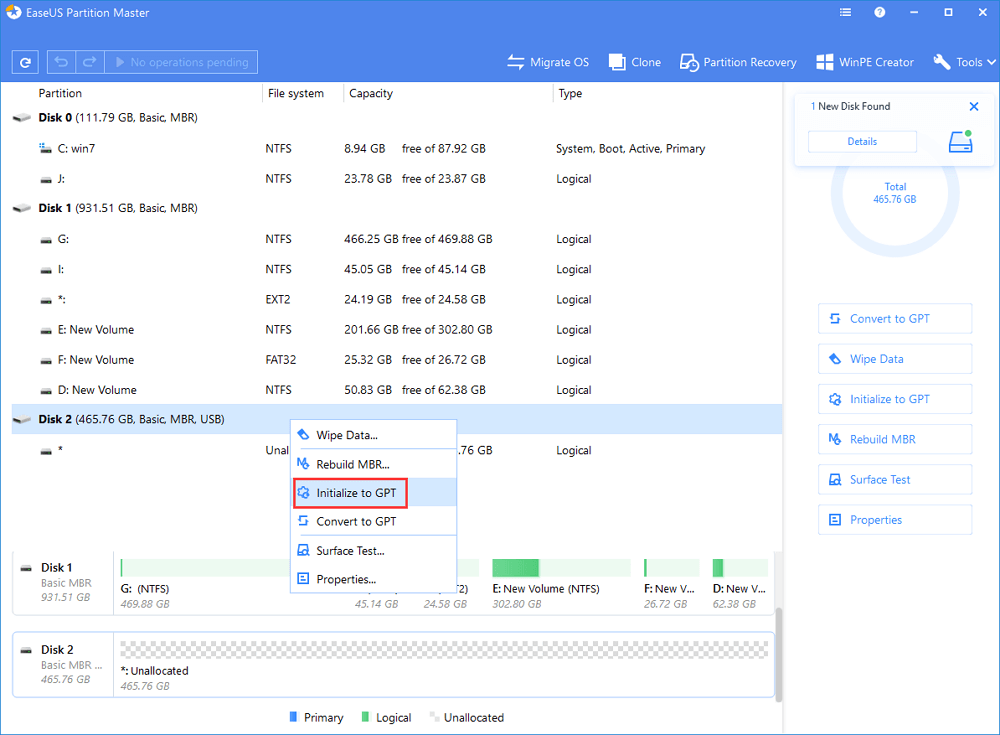The height and width of the screenshot is (735, 1000).
Task: Select Rebuild MBR... in context menu
Action: tap(352, 464)
